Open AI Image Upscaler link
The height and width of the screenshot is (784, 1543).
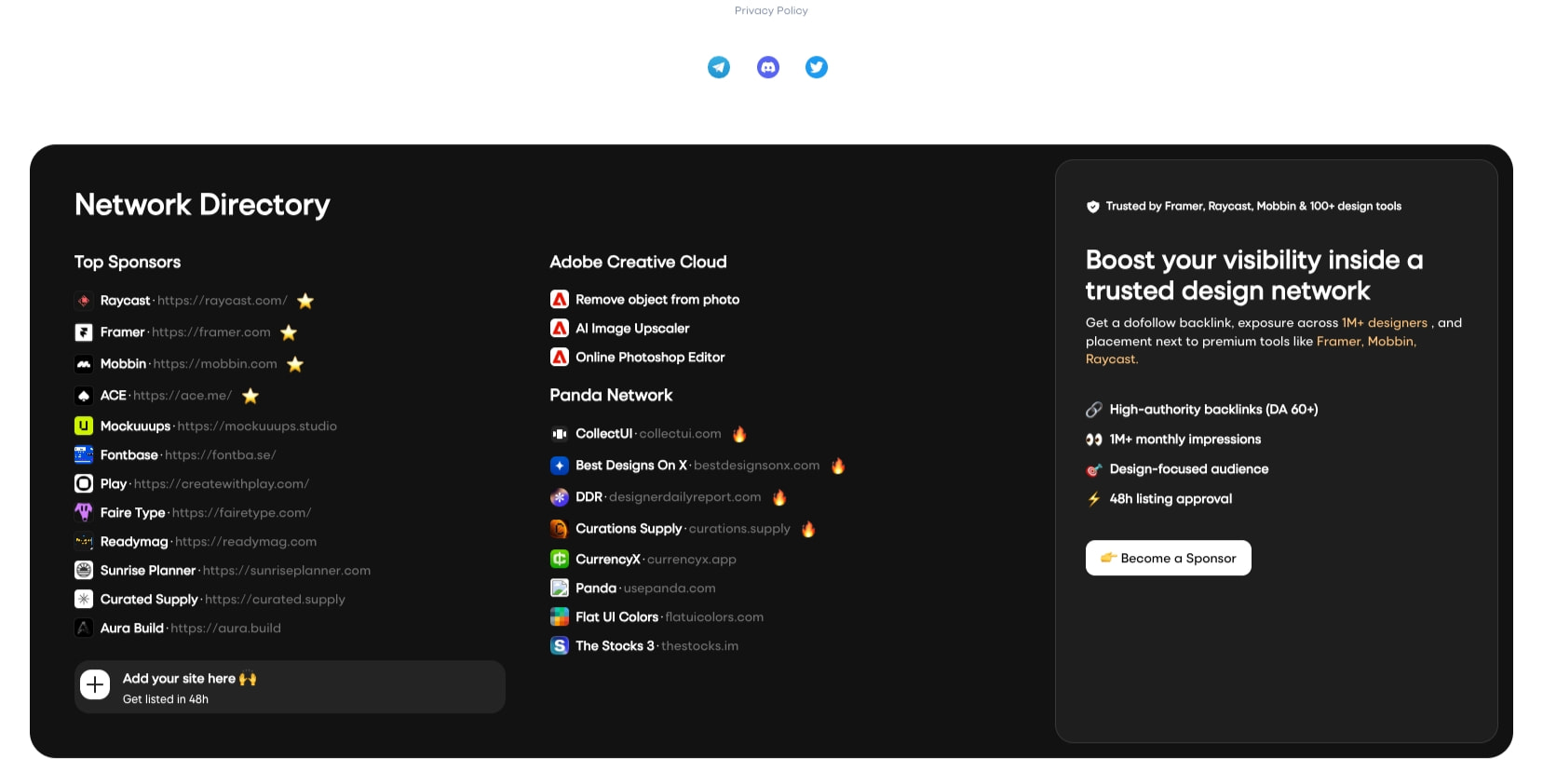click(632, 328)
